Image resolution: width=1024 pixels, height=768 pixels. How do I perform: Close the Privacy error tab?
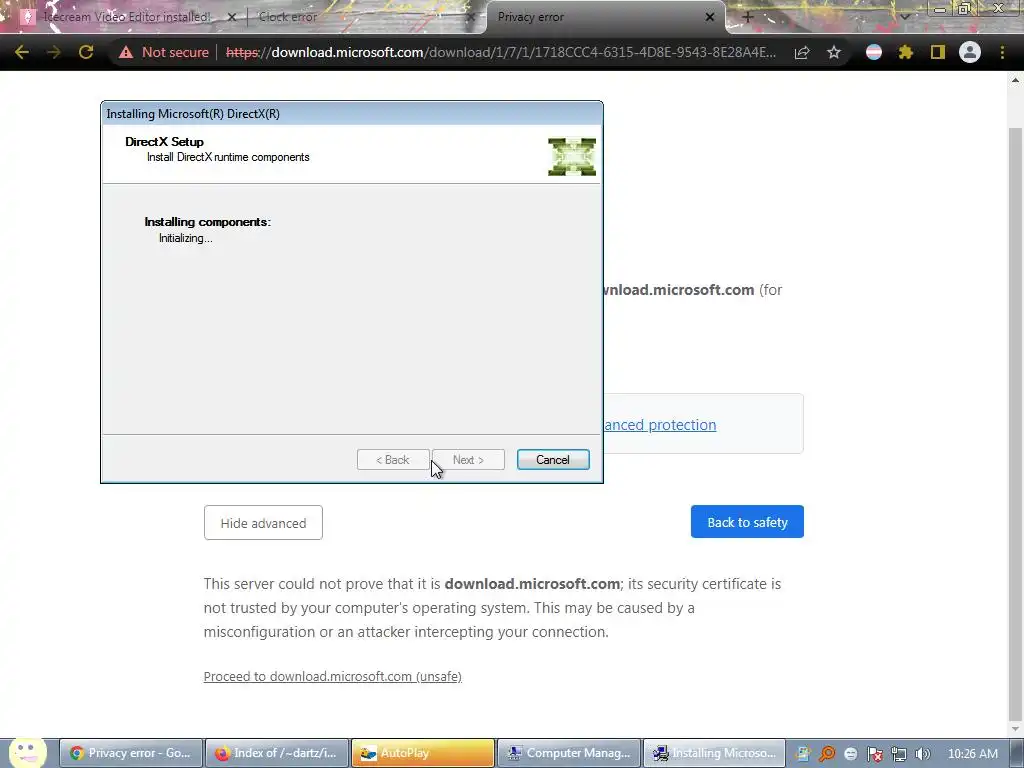(x=710, y=17)
